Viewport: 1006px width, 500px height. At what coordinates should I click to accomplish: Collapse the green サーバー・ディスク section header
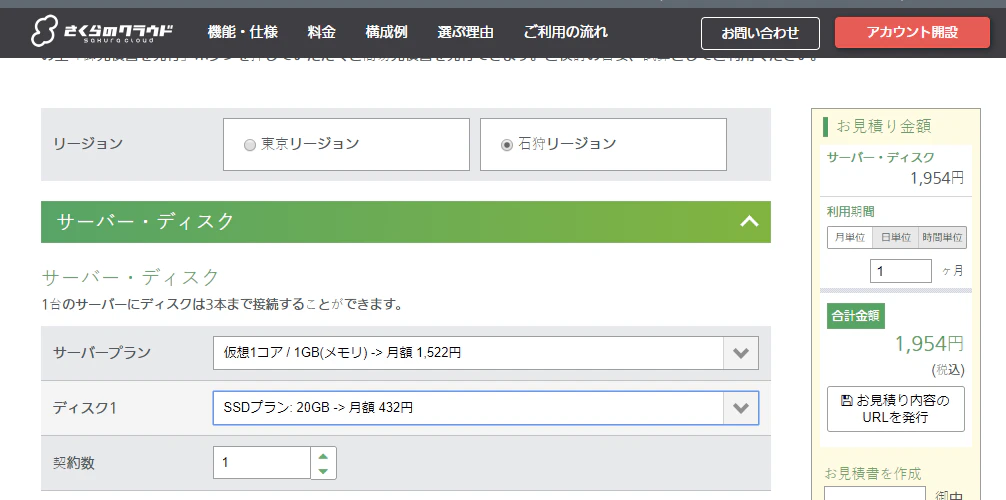pos(405,222)
